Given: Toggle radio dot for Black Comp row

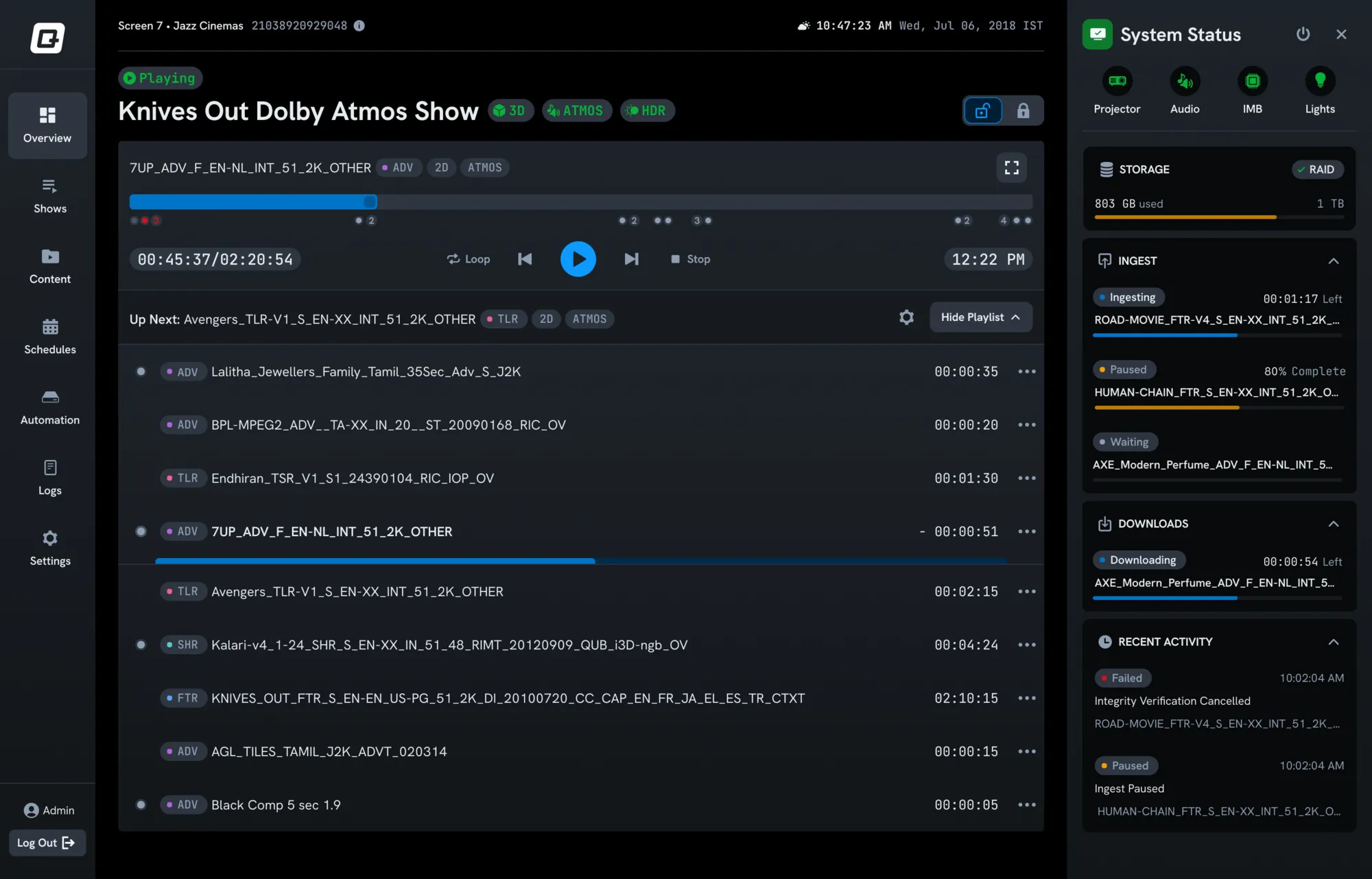Looking at the screenshot, I should (x=141, y=804).
